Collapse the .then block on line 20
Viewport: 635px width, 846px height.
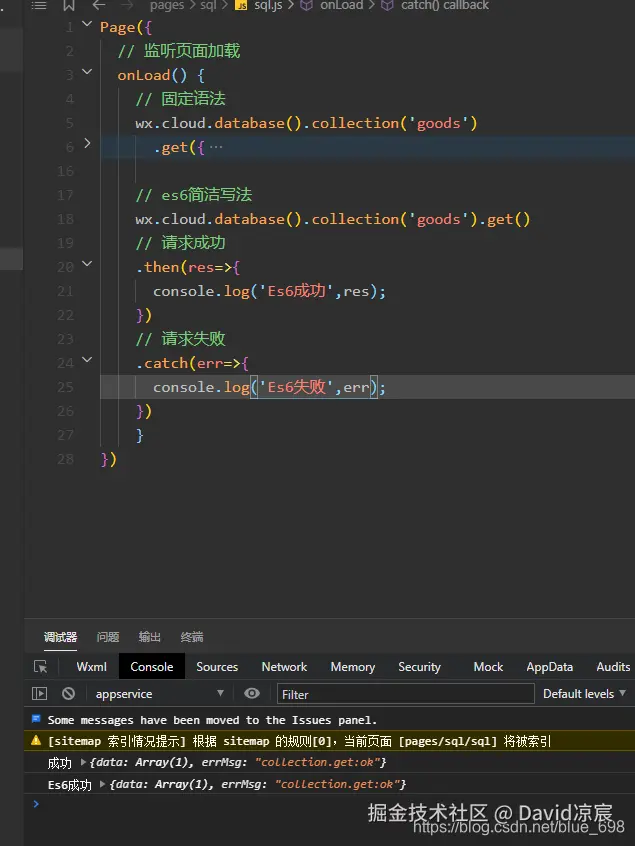coord(88,264)
